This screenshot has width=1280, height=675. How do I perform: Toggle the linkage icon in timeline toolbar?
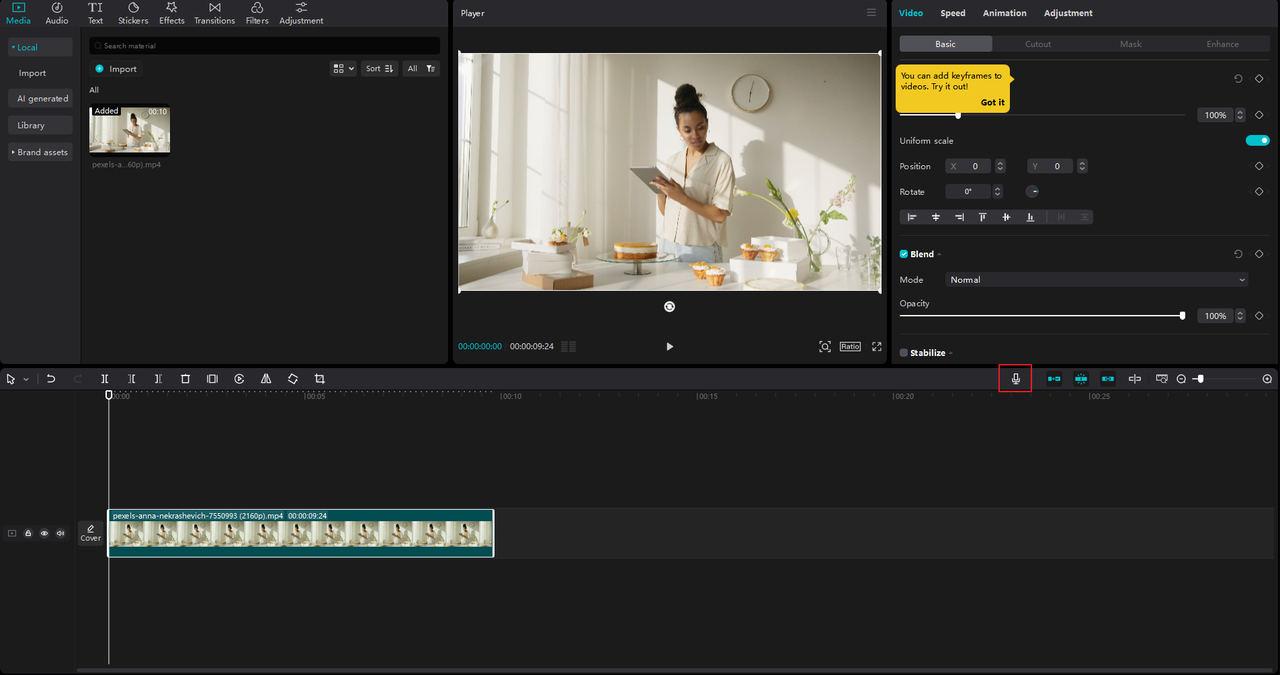coord(1108,379)
